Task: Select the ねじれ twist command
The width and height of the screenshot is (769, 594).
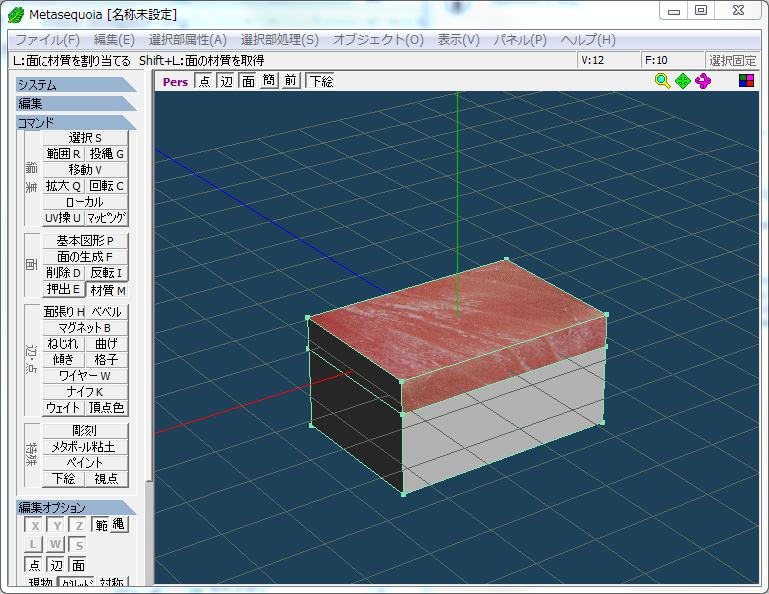Action: coord(64,344)
